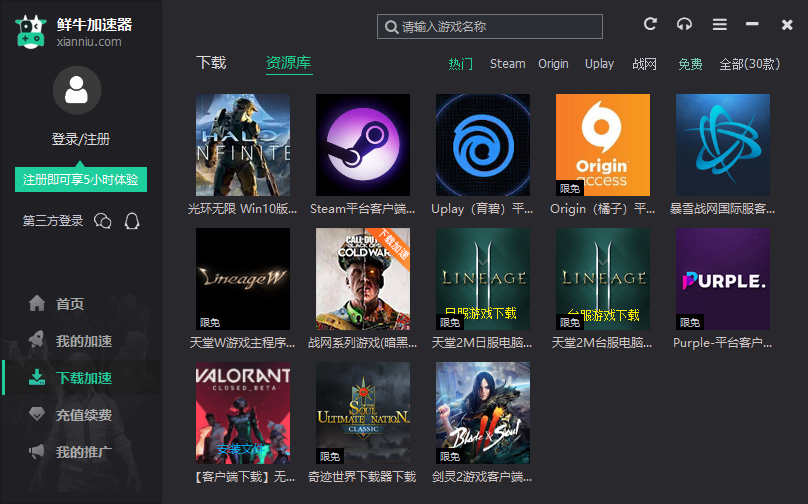
Task: Go to 首页 in the sidebar
Action: (x=70, y=304)
